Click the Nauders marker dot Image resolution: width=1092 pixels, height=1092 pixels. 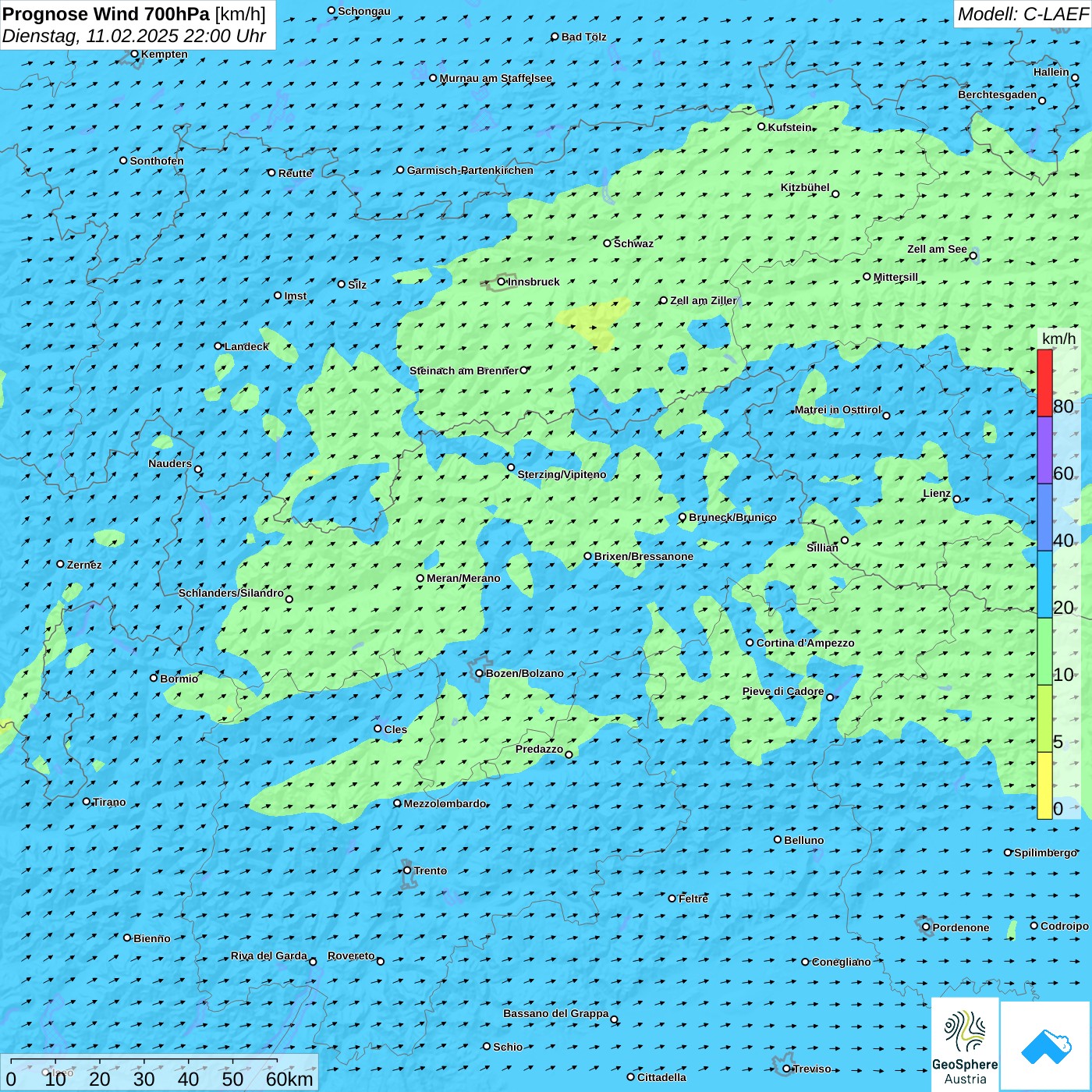(x=198, y=470)
